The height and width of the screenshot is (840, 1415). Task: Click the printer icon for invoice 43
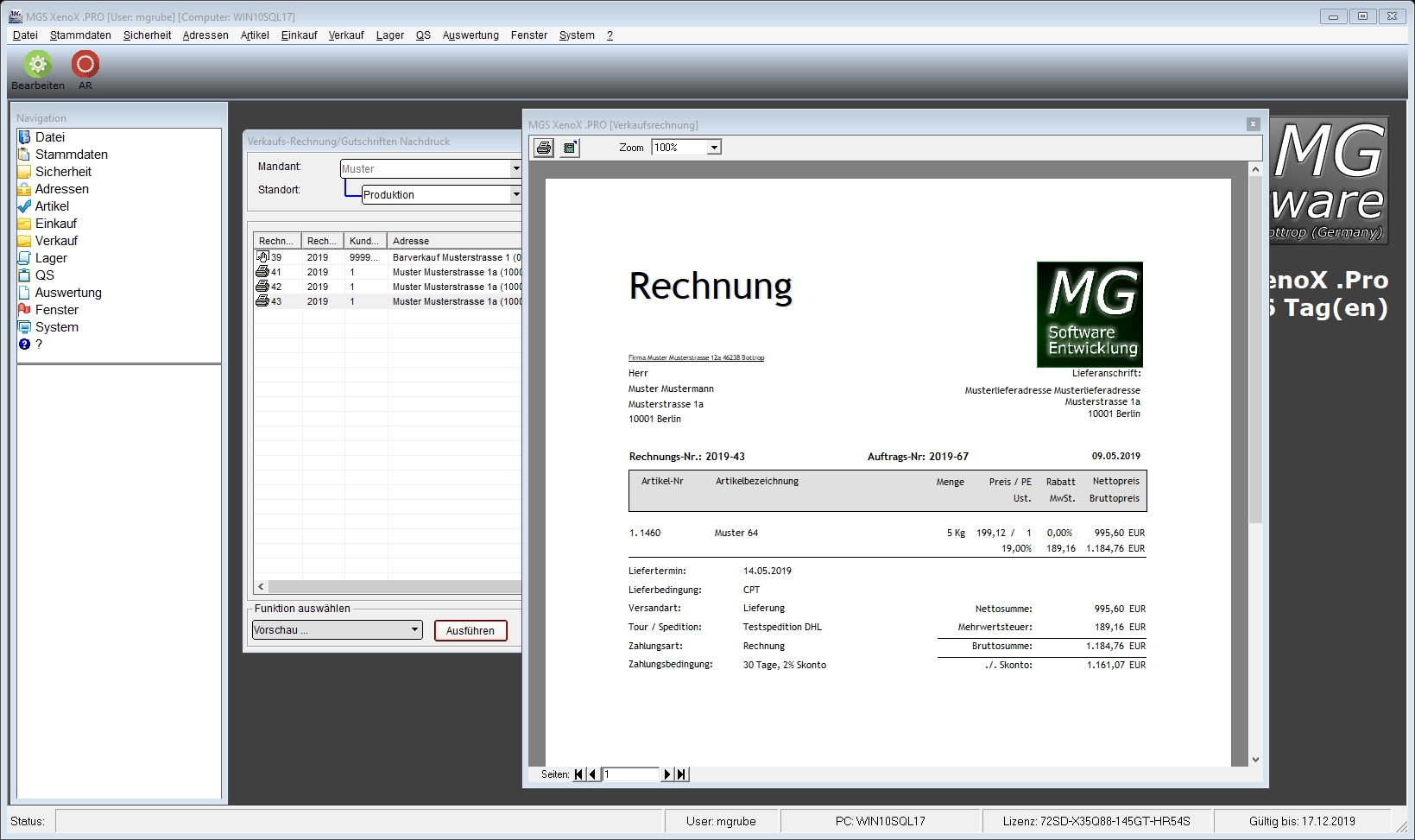[262, 301]
